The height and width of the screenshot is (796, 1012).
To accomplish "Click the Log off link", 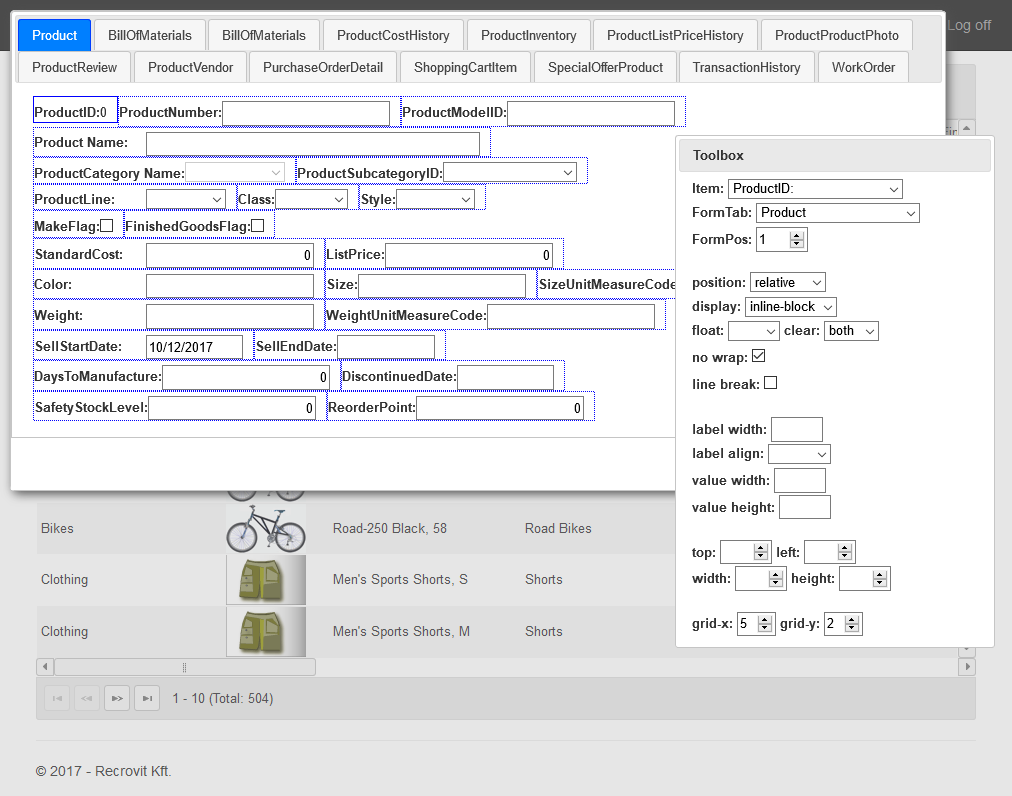I will (x=968, y=25).
